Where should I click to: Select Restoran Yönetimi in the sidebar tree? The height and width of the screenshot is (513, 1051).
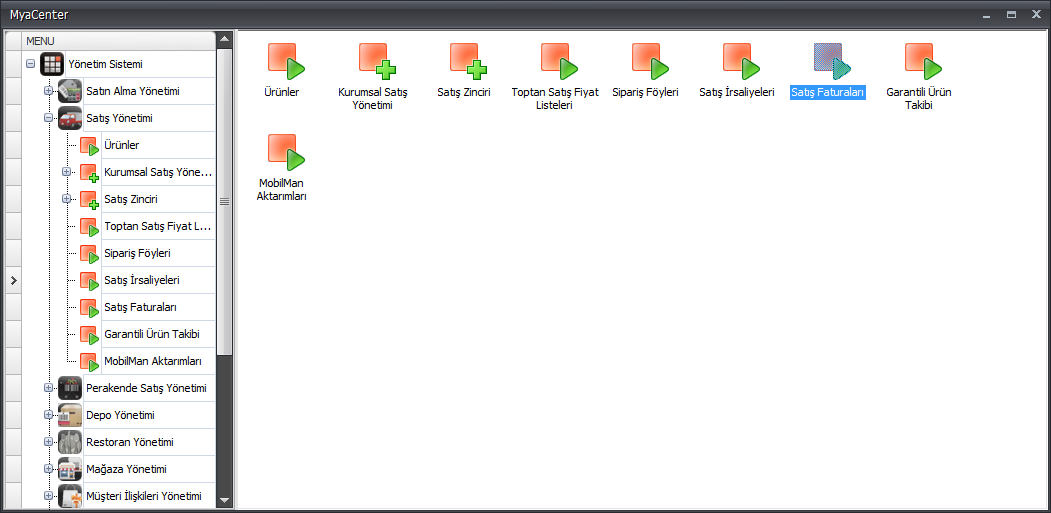[129, 442]
